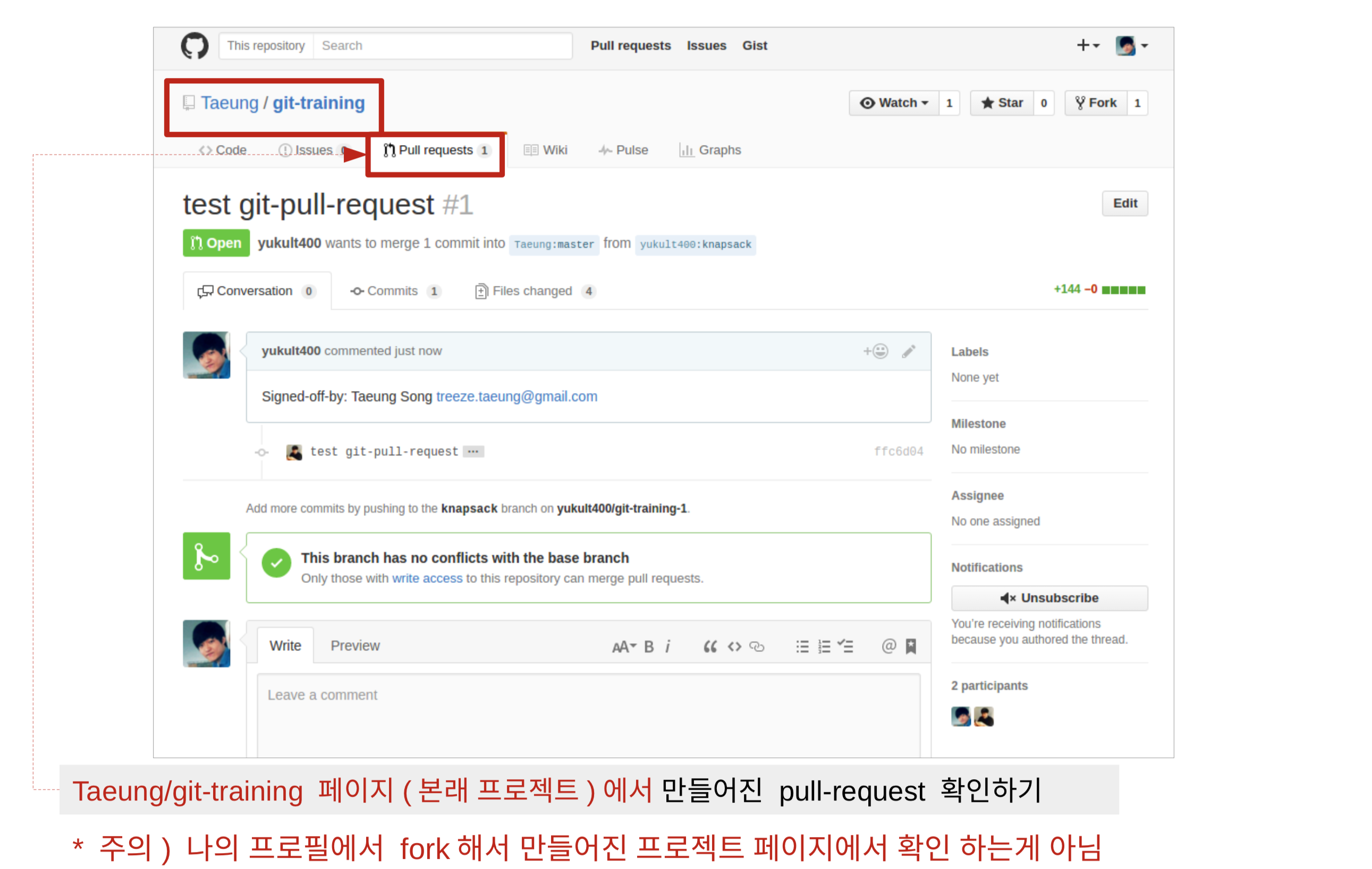Click pencil icon to edit comment
The width and height of the screenshot is (1372, 869).
(x=909, y=351)
